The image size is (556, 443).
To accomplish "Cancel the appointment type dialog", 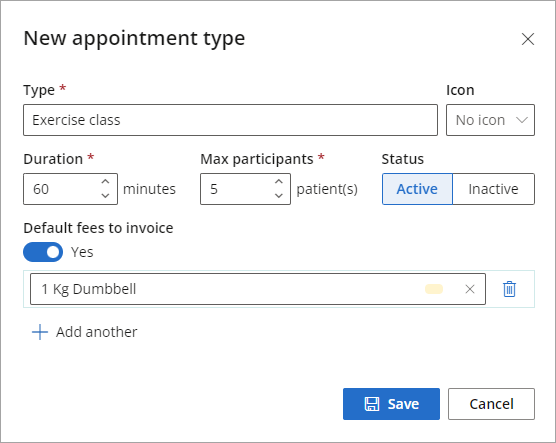I will tap(491, 404).
